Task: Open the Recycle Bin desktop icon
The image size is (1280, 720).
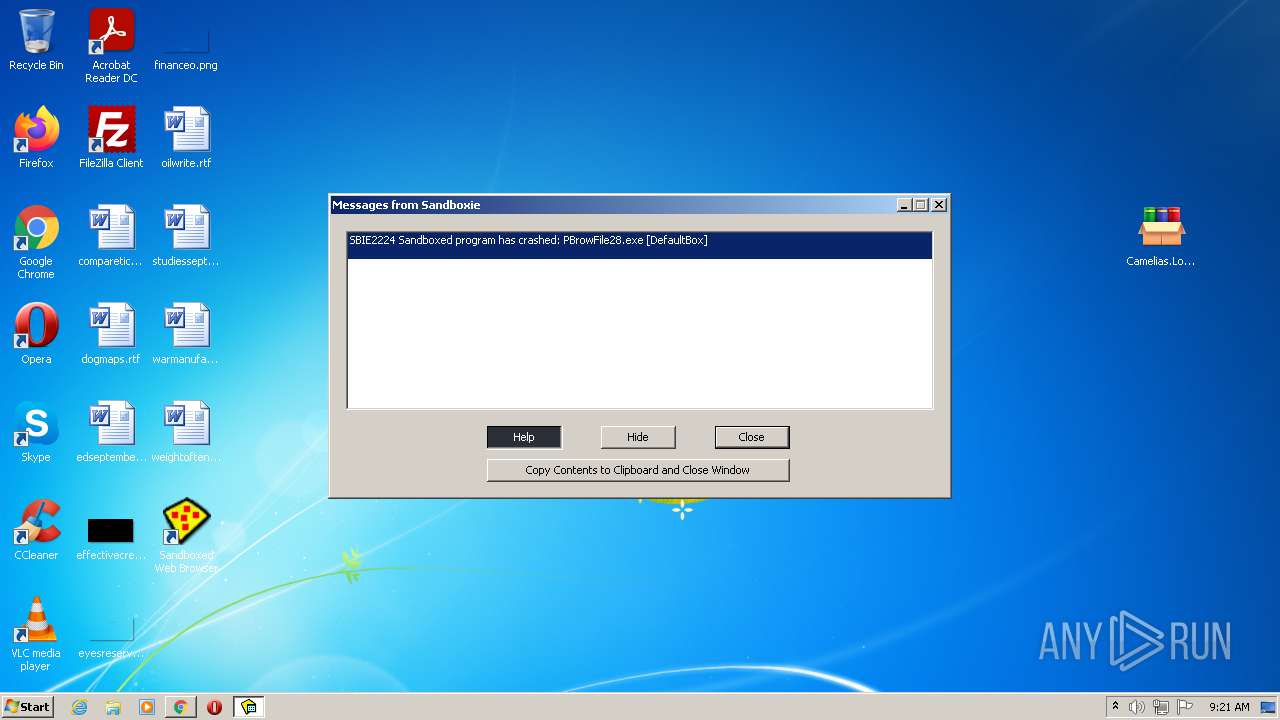Action: coord(36,40)
